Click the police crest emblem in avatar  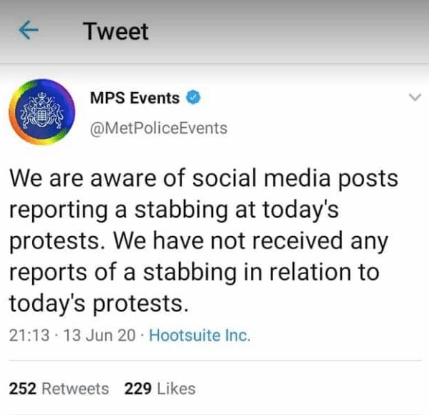tap(42, 112)
